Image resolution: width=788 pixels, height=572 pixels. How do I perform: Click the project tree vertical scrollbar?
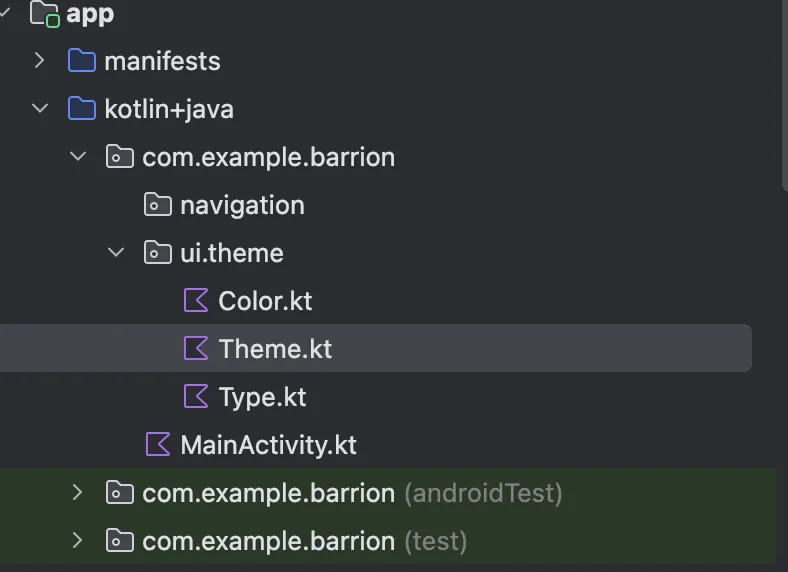783,90
